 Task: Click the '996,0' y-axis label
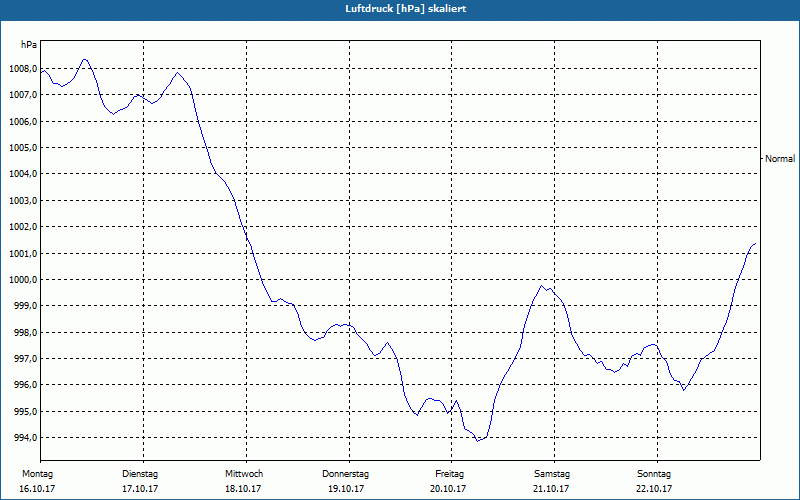[26, 385]
